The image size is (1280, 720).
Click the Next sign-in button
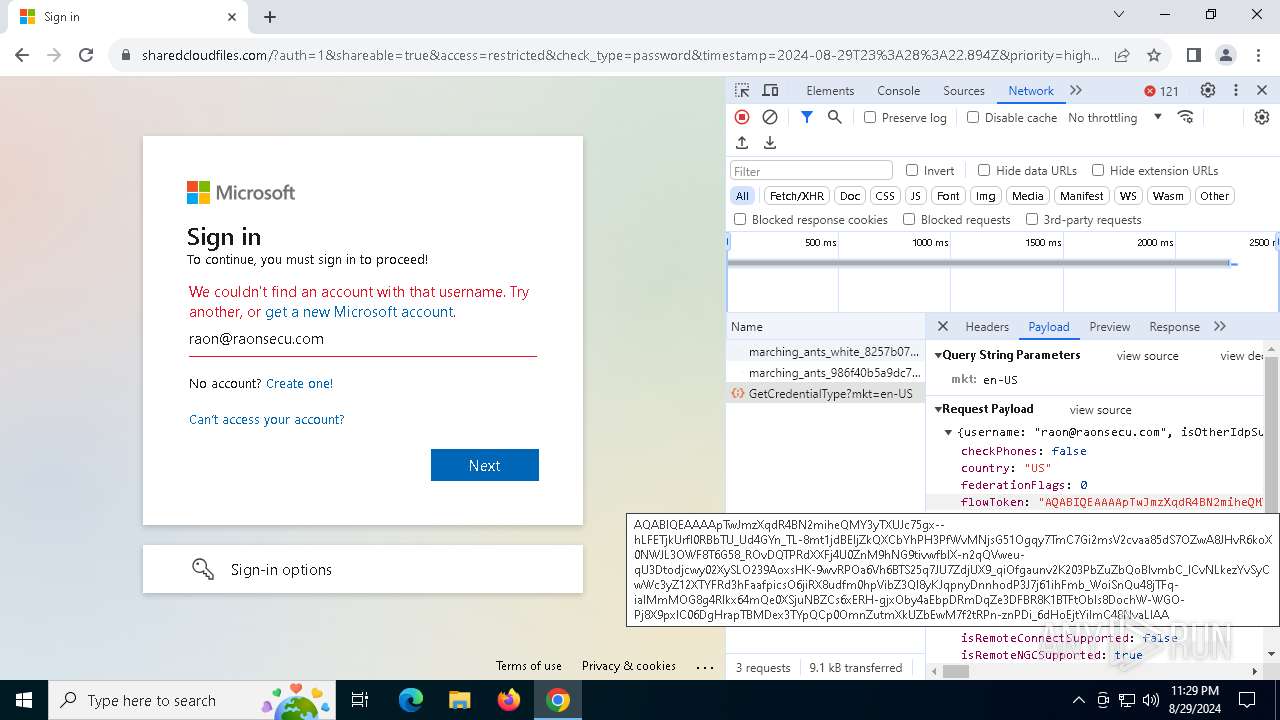tap(485, 465)
